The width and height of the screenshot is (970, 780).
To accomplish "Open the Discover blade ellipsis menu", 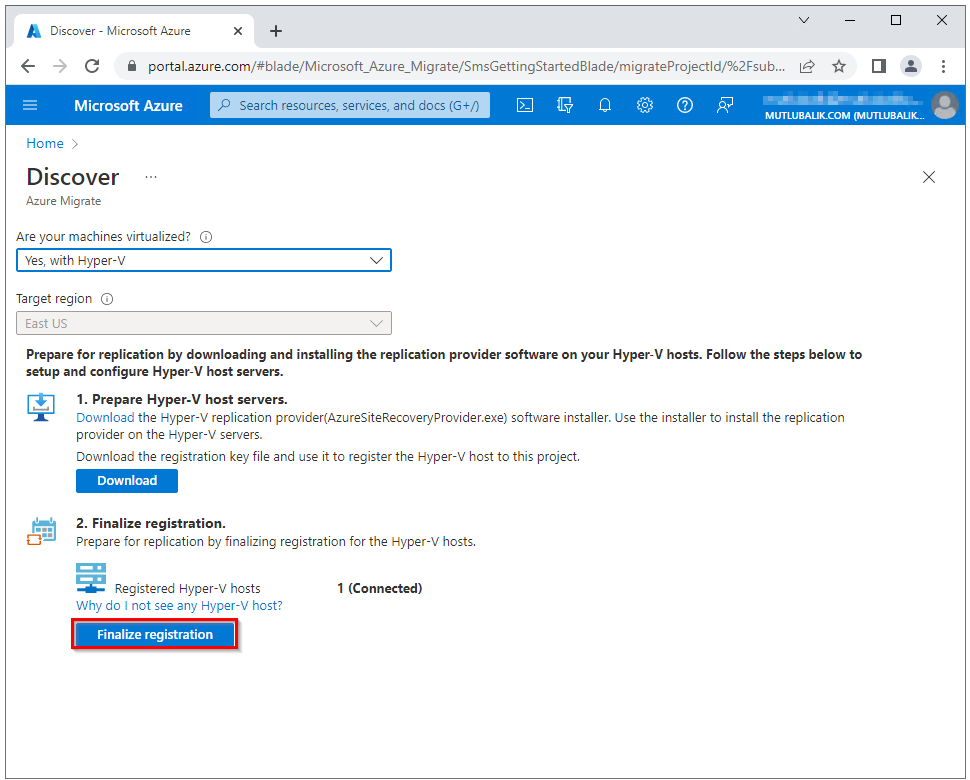I will [151, 178].
